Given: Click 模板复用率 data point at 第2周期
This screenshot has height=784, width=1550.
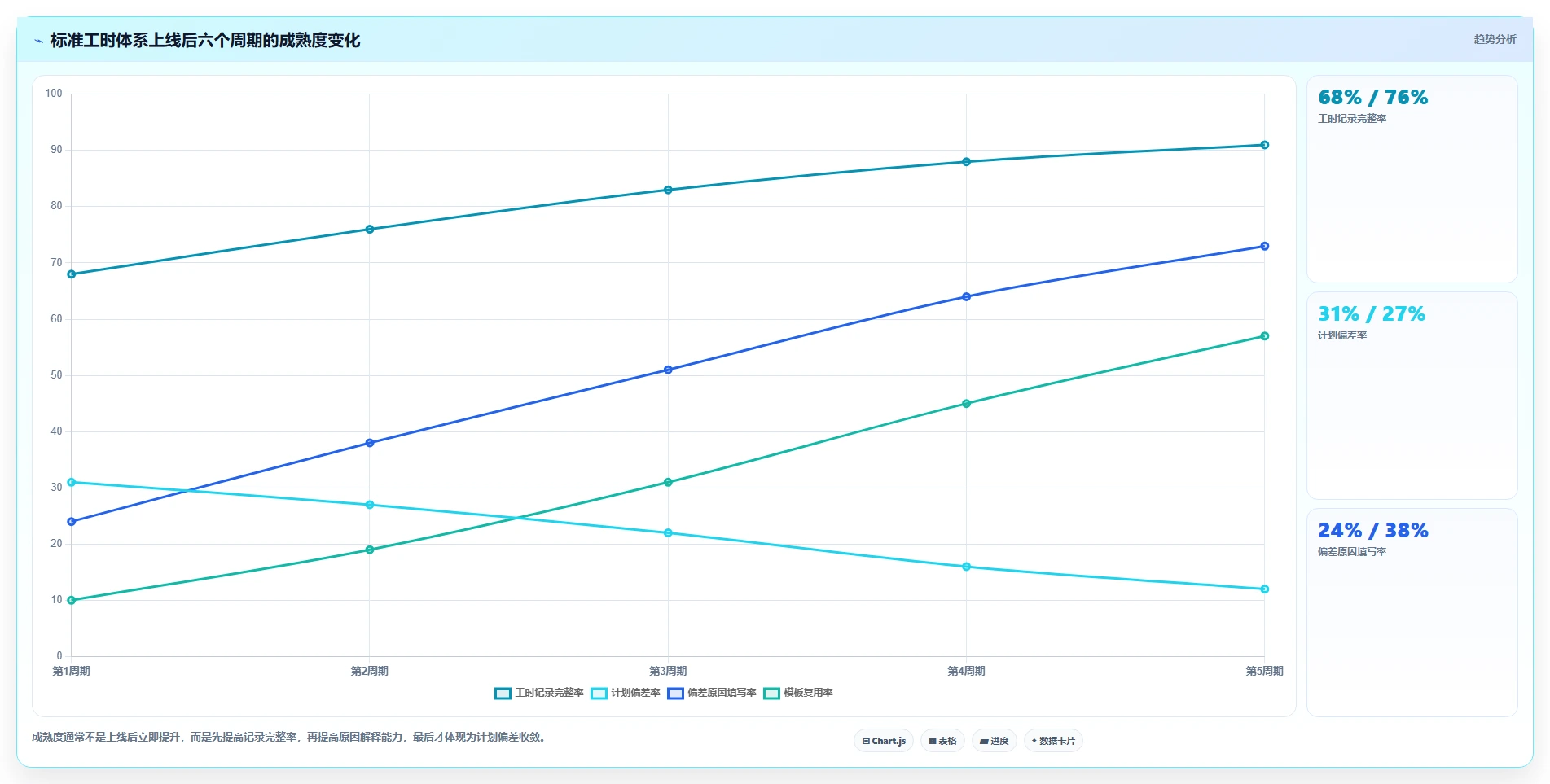Looking at the screenshot, I should 370,550.
